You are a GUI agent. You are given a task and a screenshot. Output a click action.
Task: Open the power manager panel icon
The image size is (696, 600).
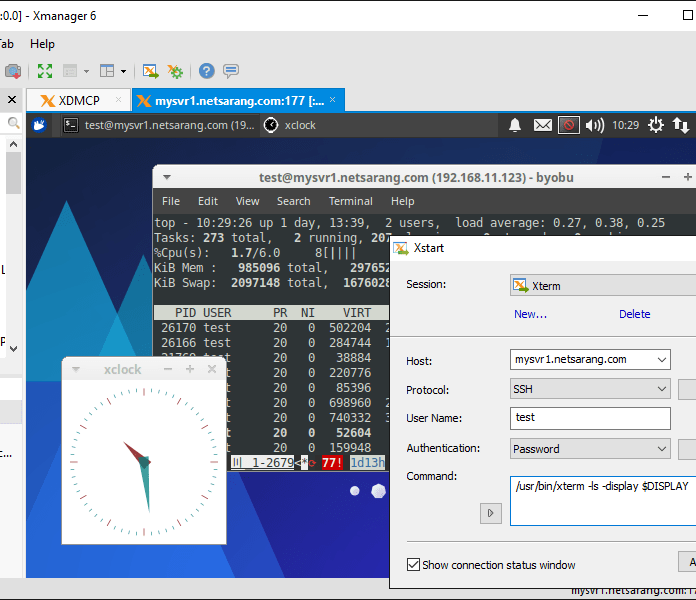[656, 125]
